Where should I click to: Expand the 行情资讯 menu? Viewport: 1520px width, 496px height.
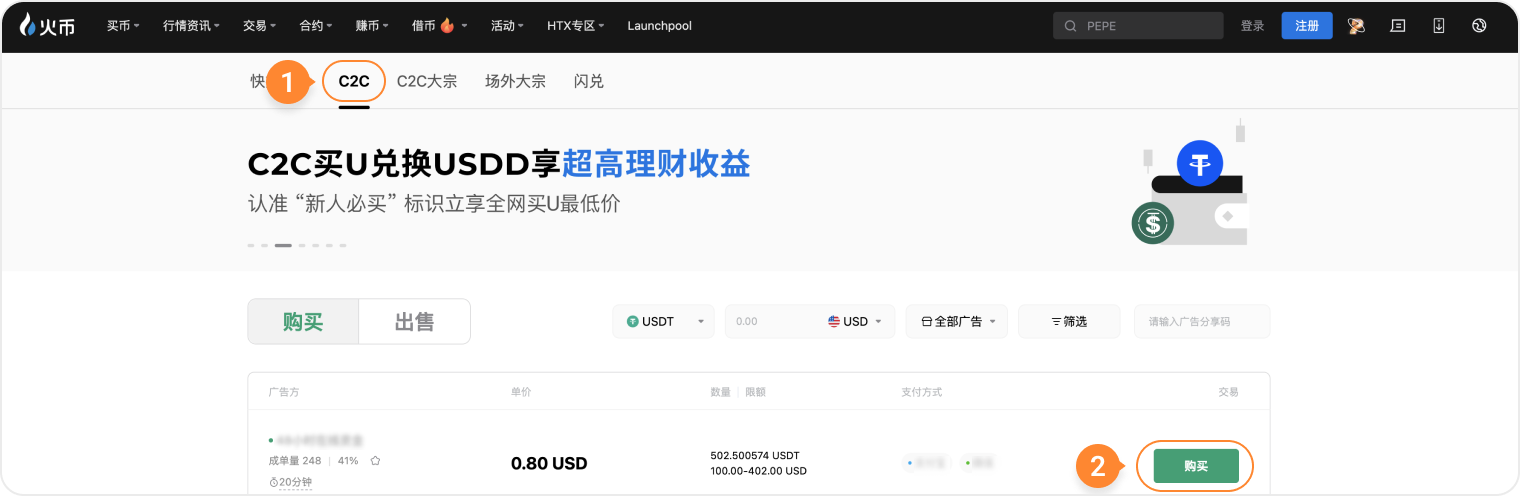[x=192, y=26]
